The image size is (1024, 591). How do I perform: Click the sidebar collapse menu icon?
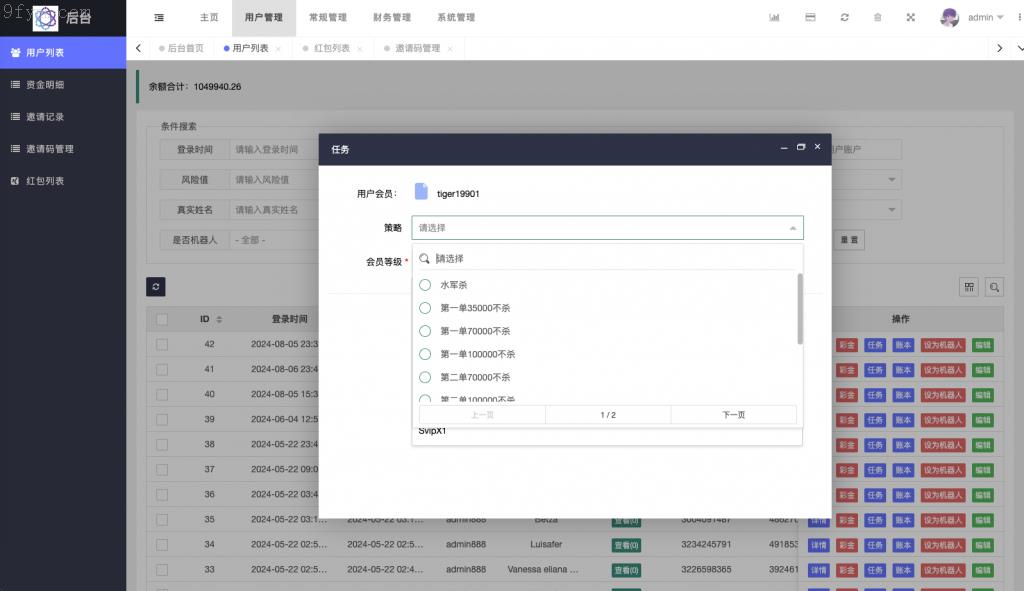coord(160,18)
